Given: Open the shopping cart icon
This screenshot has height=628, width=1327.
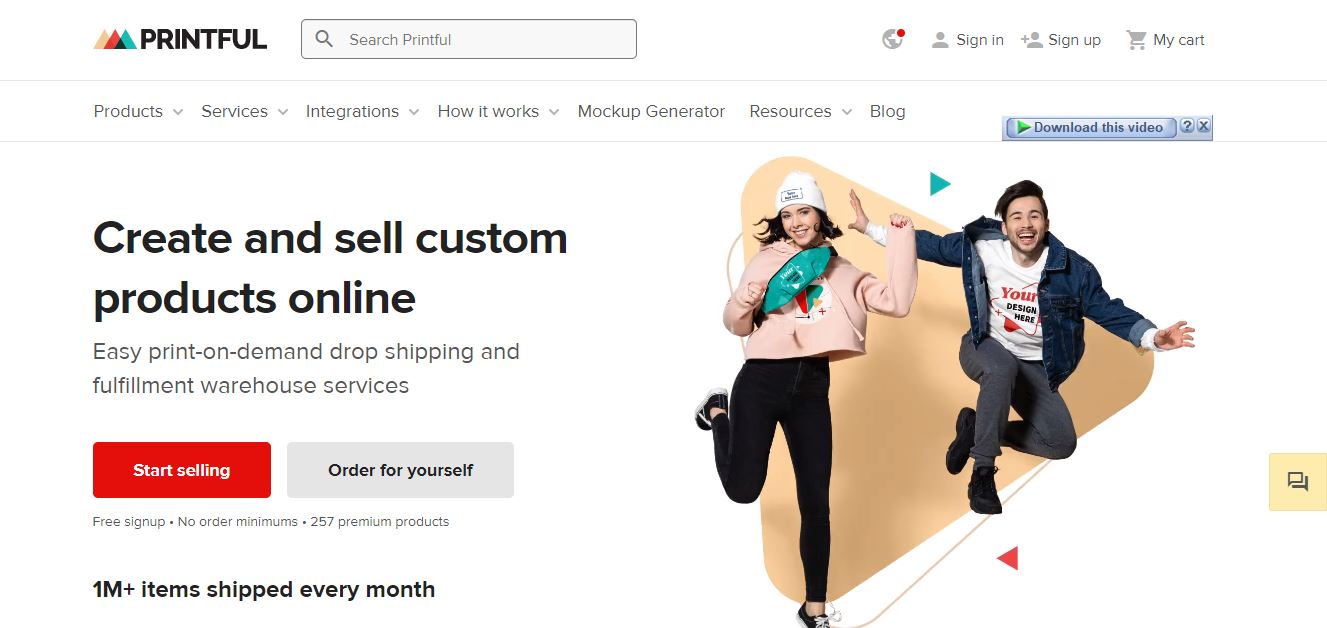Looking at the screenshot, I should point(1136,40).
